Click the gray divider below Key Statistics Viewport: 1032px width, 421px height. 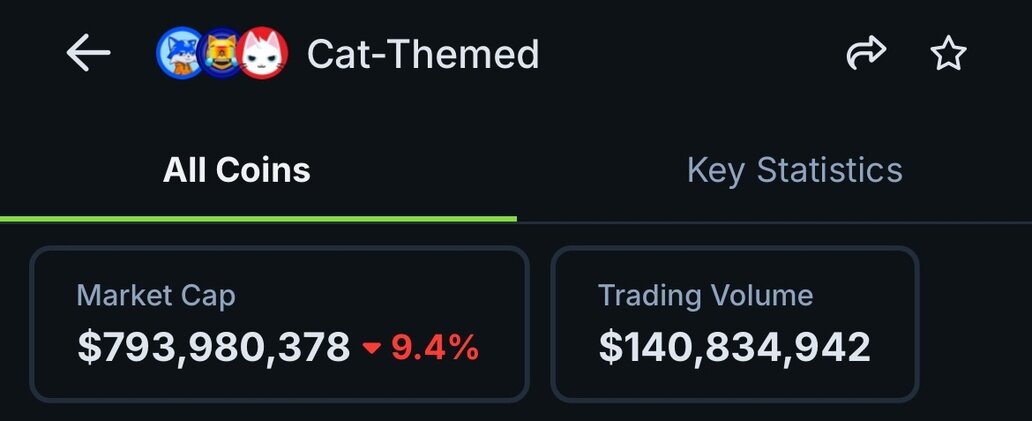pos(774,220)
